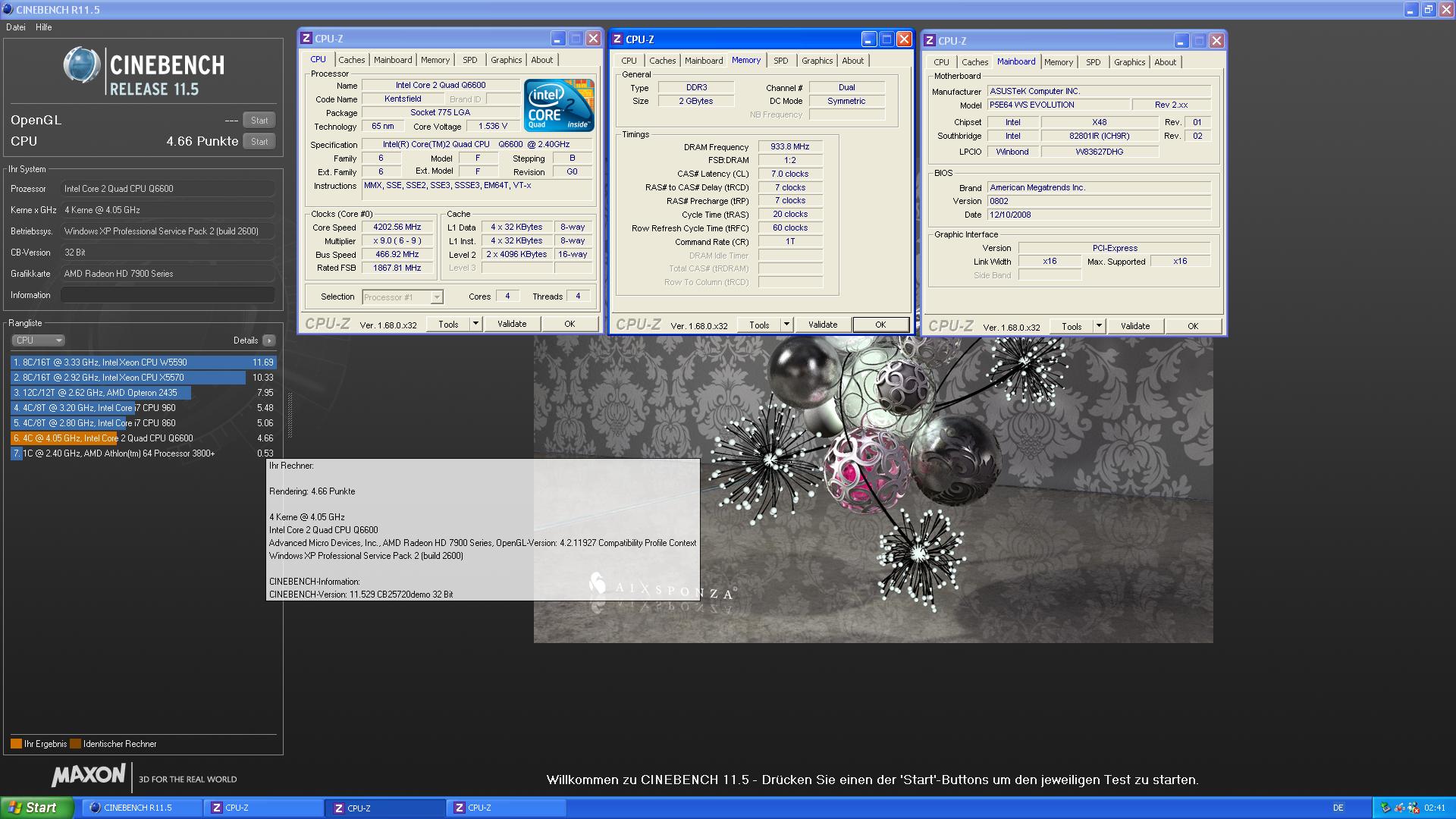Screen dimensions: 1456x819
Task: Select AMD Opteron 2435 ranking entry
Action: point(143,393)
